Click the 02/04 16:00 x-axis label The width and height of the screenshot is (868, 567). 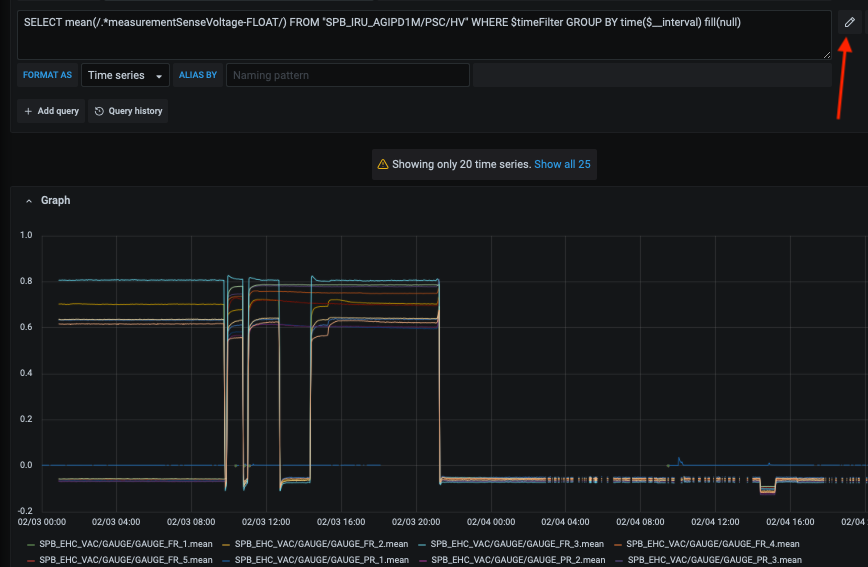tap(790, 522)
